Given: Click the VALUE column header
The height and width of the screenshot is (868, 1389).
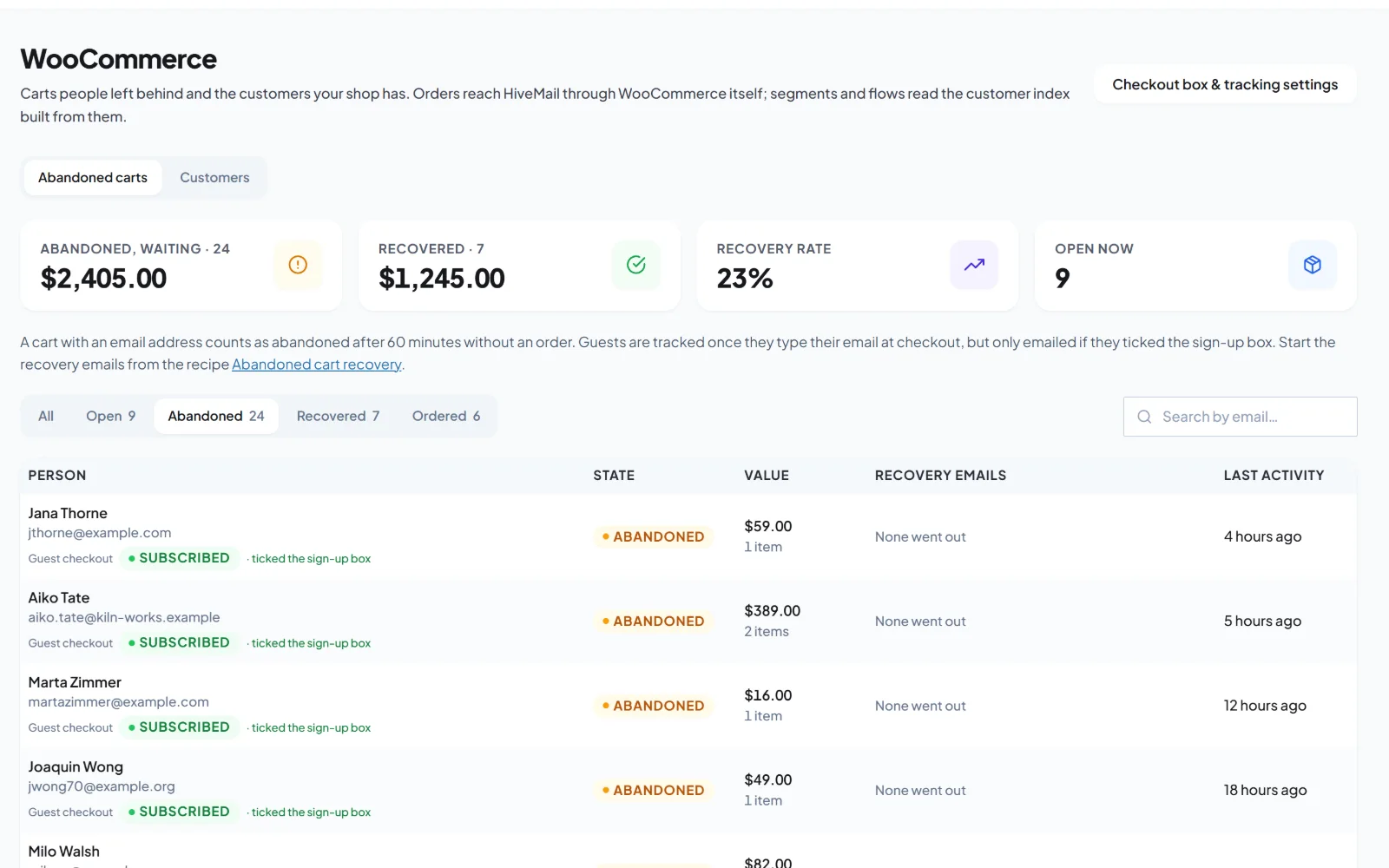Looking at the screenshot, I should tap(767, 476).
